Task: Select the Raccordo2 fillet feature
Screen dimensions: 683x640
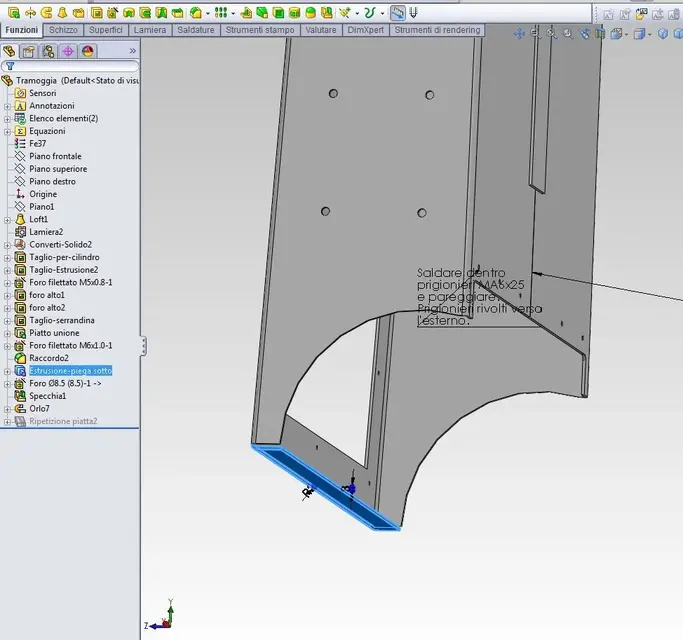Action: (49, 358)
